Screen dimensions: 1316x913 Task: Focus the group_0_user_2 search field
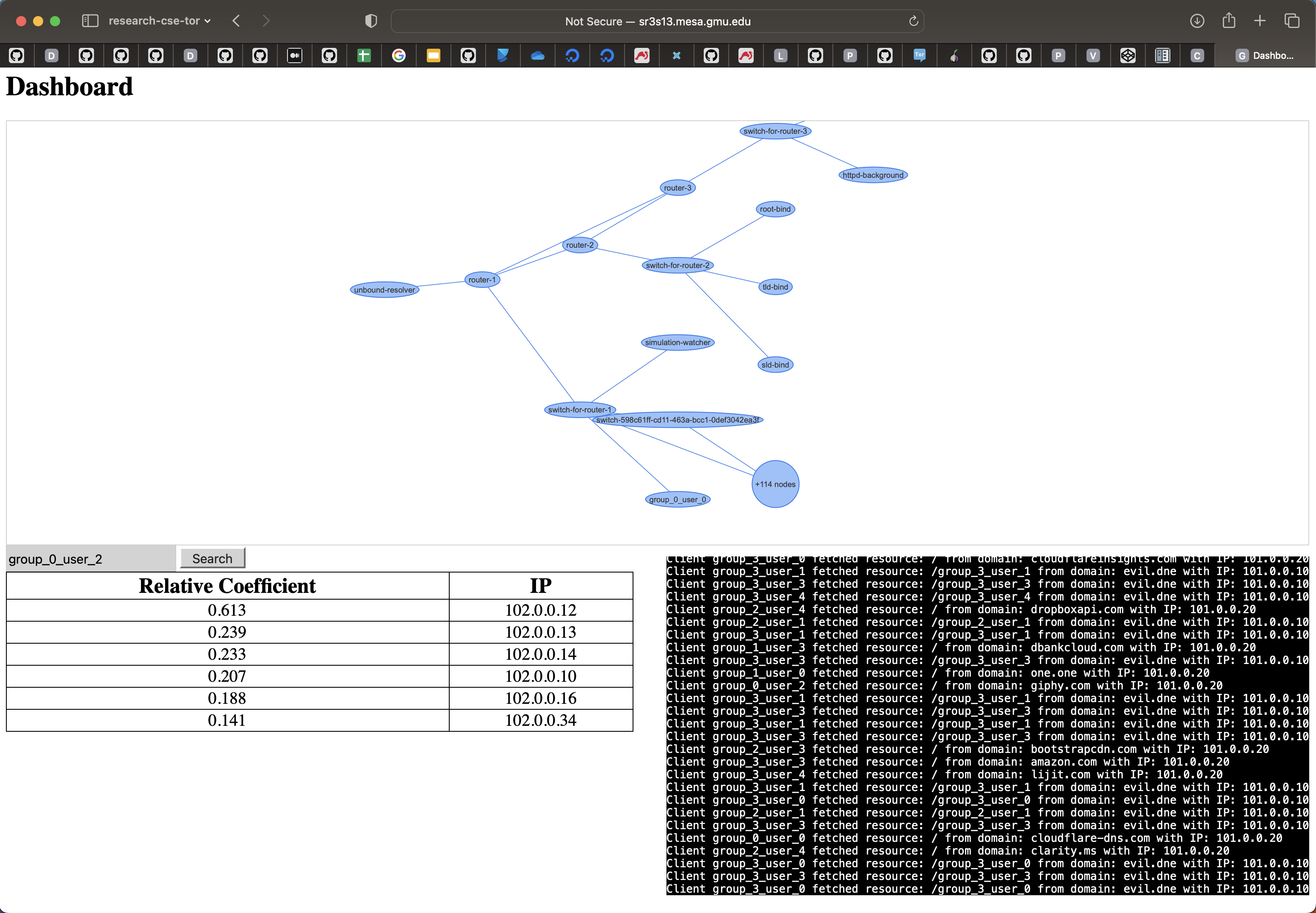pos(90,559)
